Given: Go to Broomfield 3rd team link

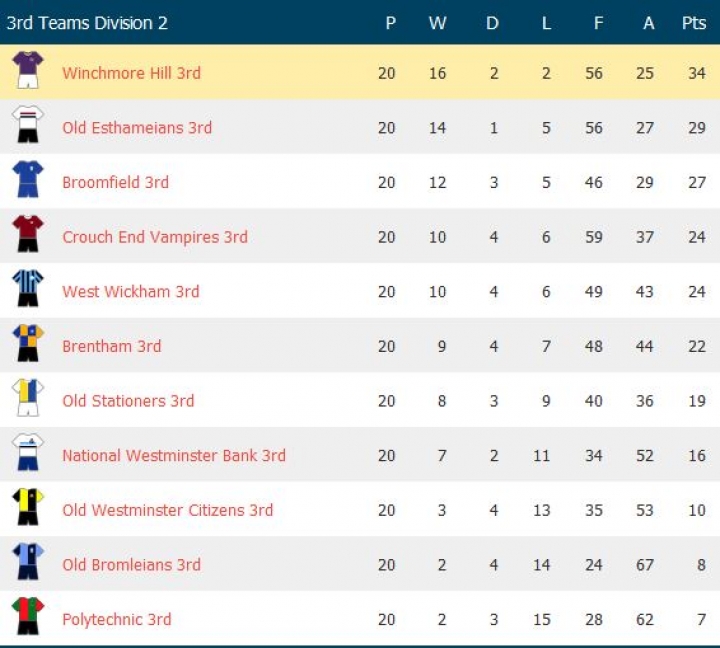Looking at the screenshot, I should (115, 182).
